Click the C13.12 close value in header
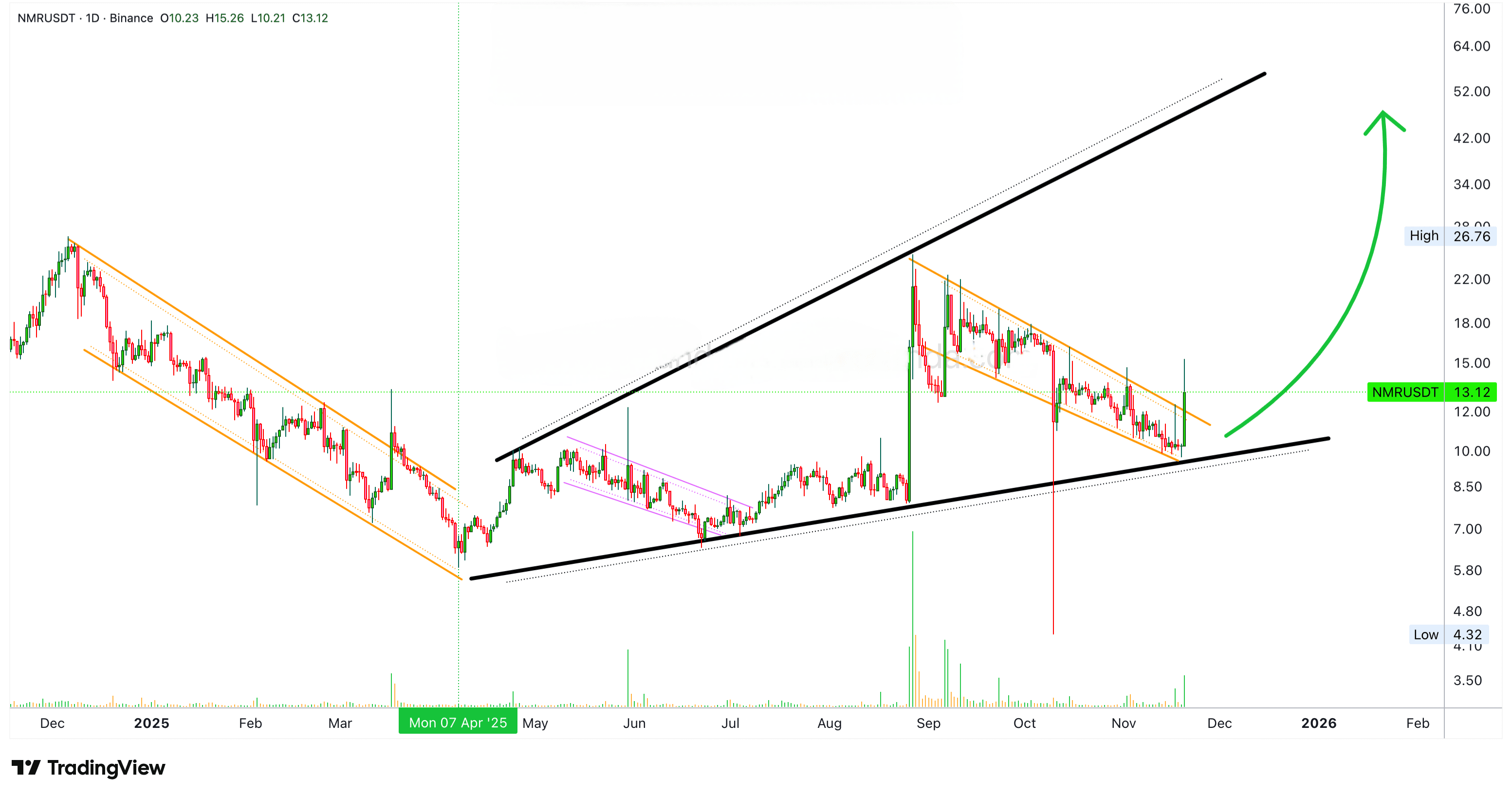 point(310,18)
